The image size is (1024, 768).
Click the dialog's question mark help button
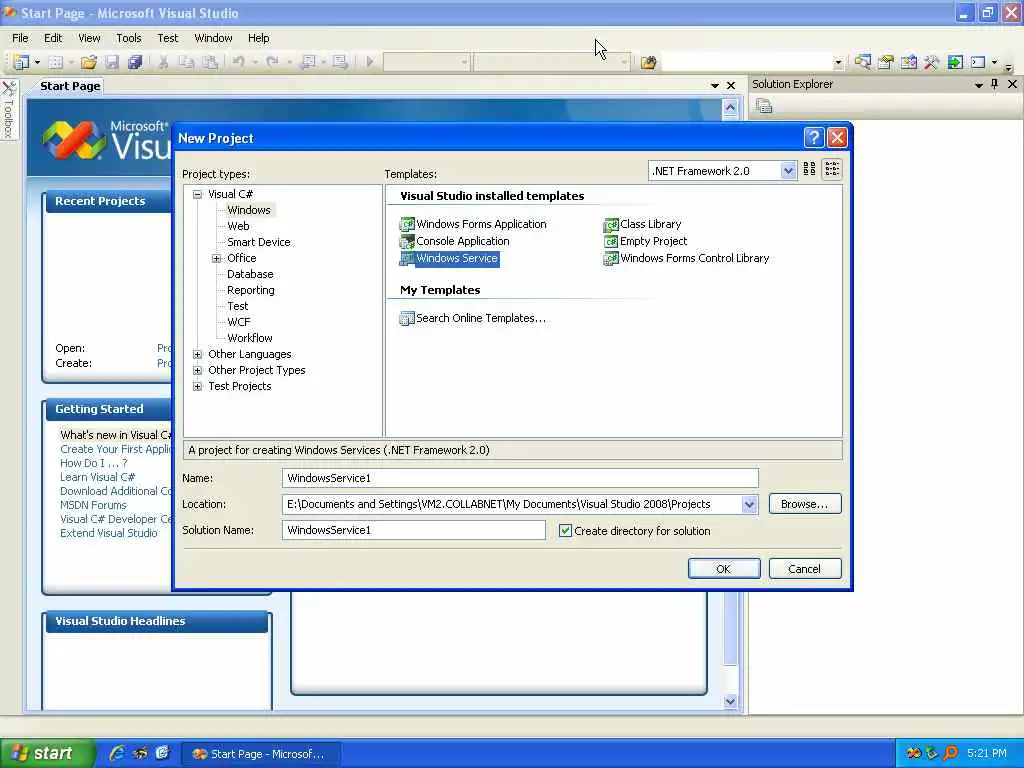coord(813,138)
